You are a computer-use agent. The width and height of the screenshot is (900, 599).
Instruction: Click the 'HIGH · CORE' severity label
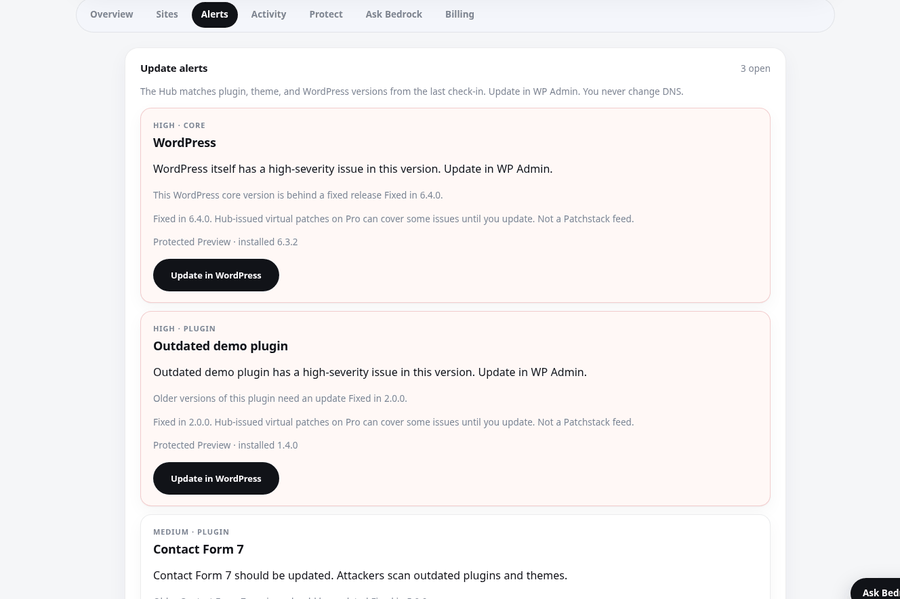click(x=179, y=125)
